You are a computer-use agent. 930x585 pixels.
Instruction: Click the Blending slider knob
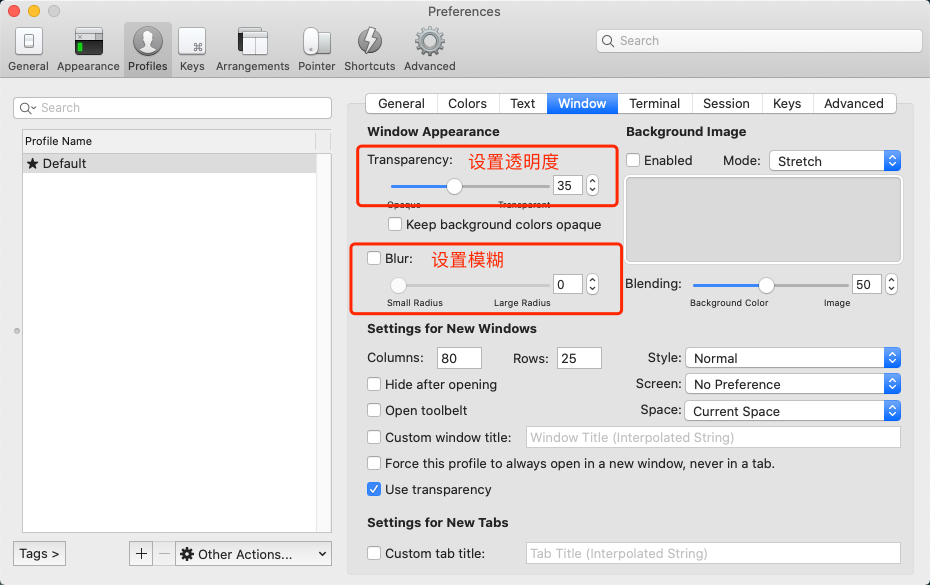766,285
